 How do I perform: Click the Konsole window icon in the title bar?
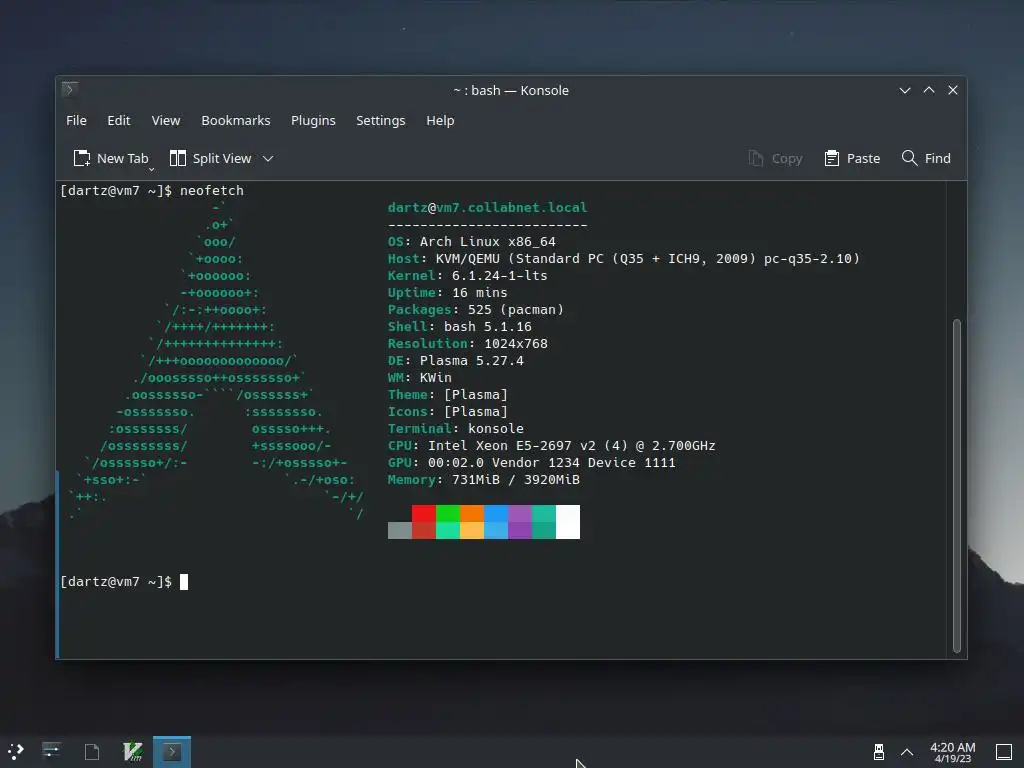(70, 89)
